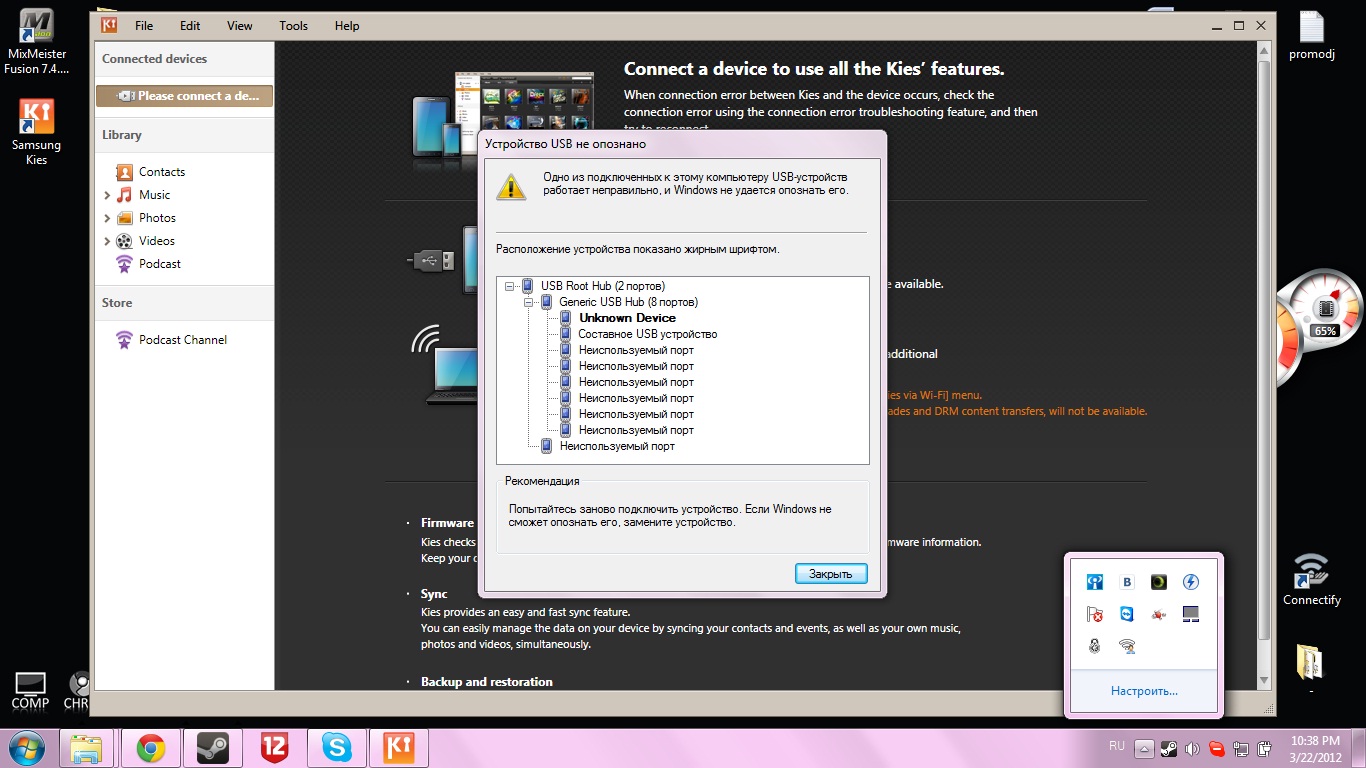This screenshot has width=1366, height=768.
Task: Click the VKontakte 'B' tray icon
Action: tap(1127, 582)
